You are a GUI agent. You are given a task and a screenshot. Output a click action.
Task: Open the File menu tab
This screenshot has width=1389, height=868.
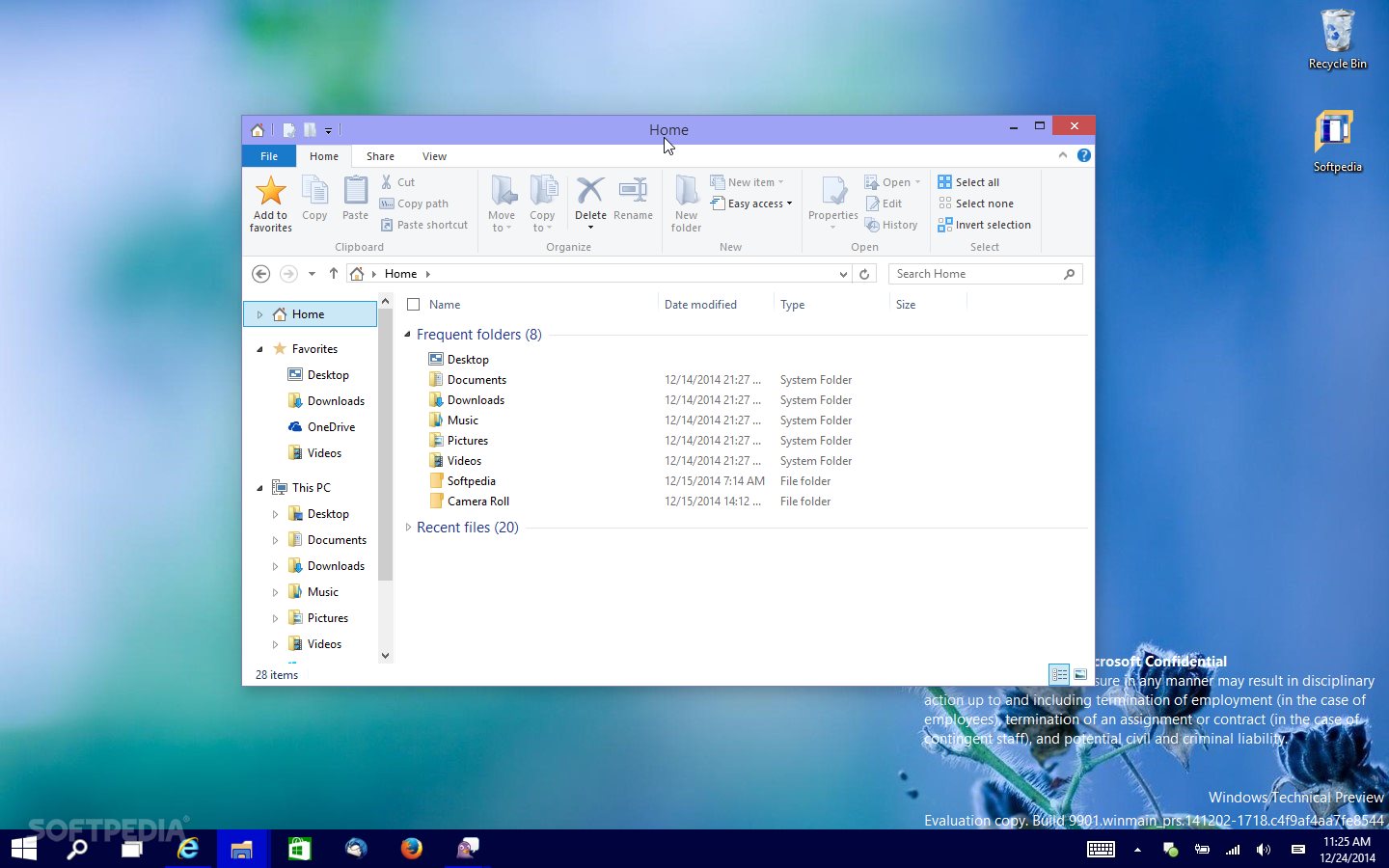269,156
